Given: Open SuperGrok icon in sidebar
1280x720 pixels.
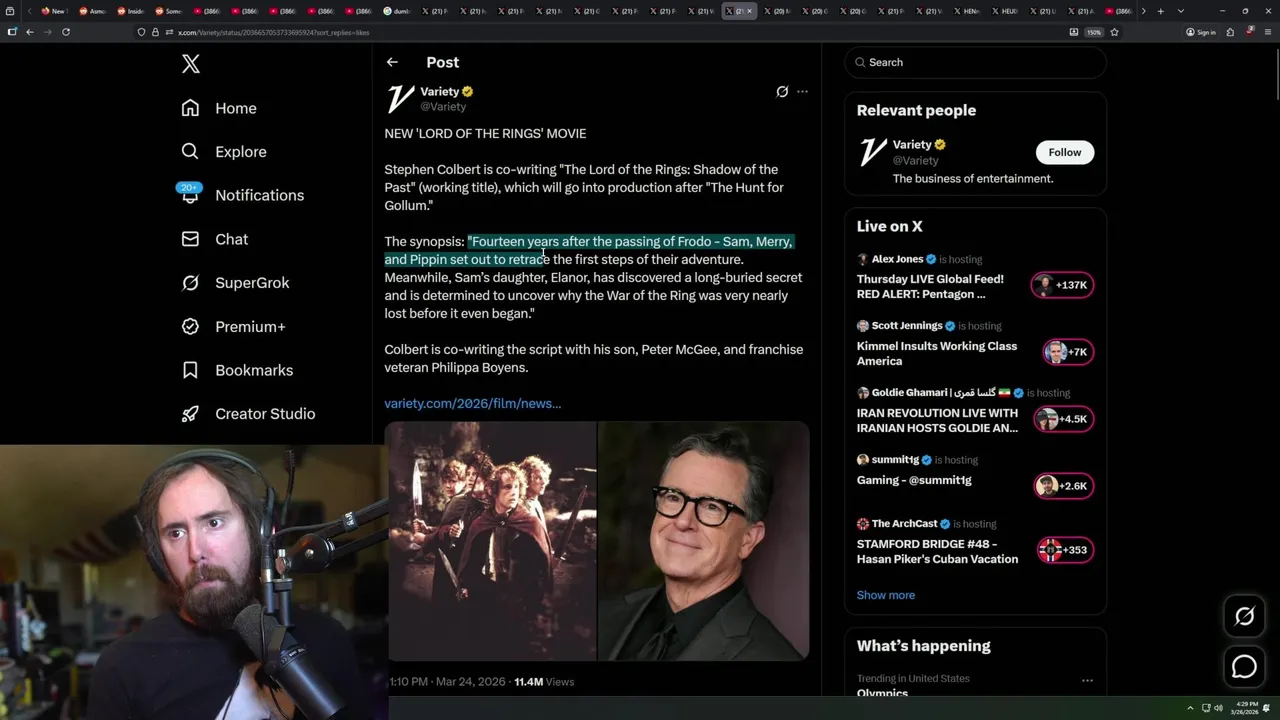Looking at the screenshot, I should coord(190,283).
